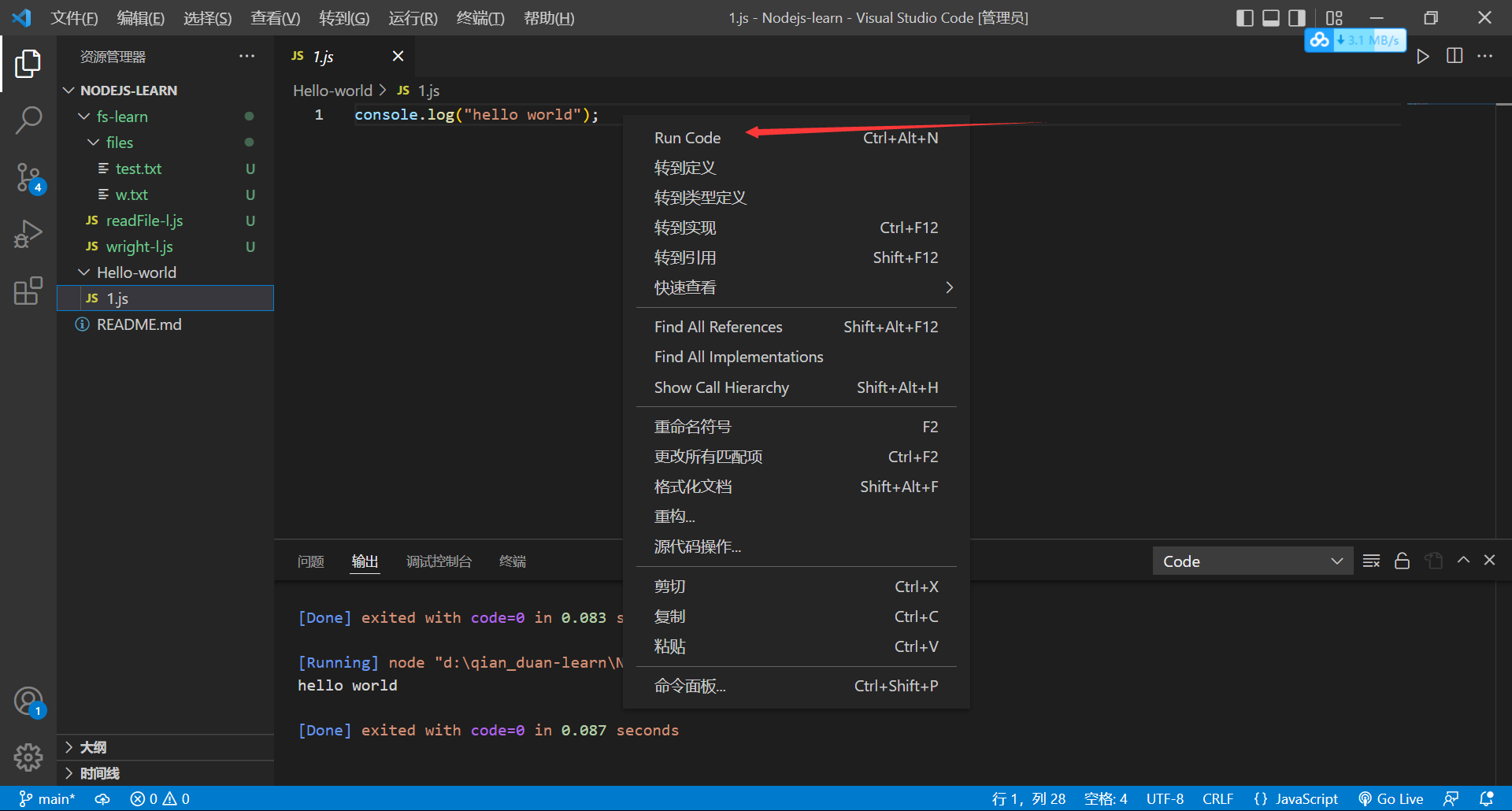Viewport: 1512px width, 811px height.
Task: Close the 1.js editor tab
Action: [398, 56]
